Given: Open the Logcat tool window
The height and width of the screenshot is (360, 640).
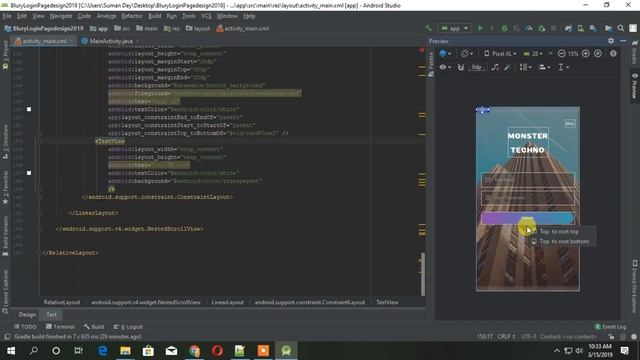Looking at the screenshot, I should coord(128,327).
